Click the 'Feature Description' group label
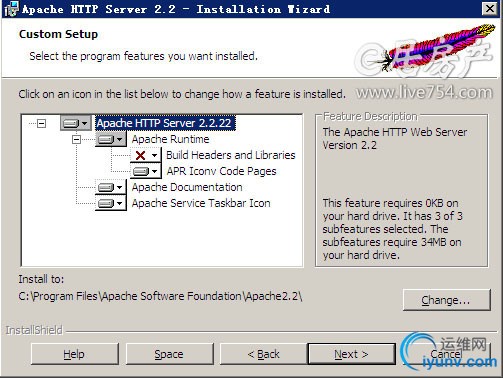503x378 pixels. 370,116
